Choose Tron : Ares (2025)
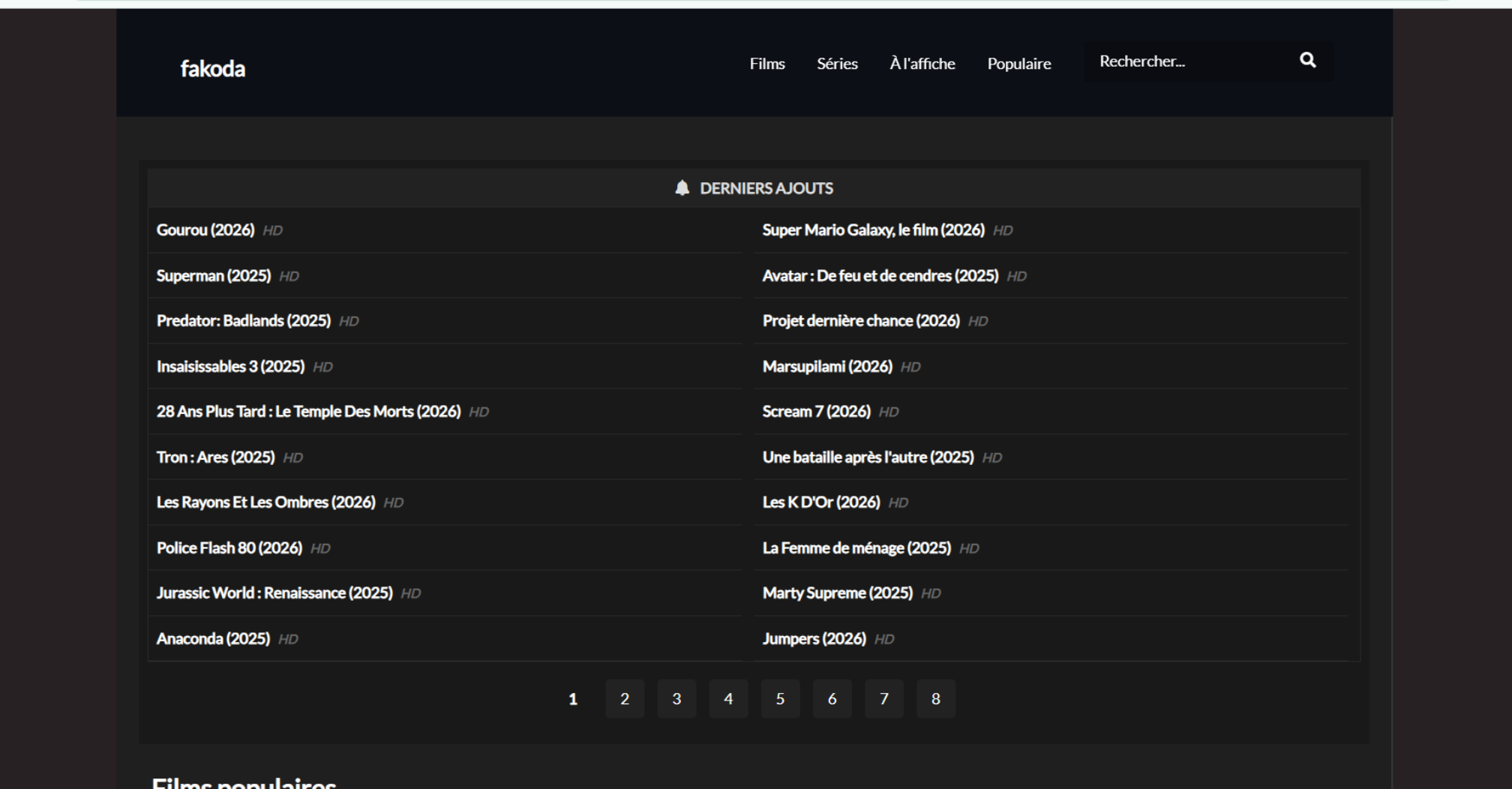Viewport: 1512px width, 789px height. pos(215,457)
